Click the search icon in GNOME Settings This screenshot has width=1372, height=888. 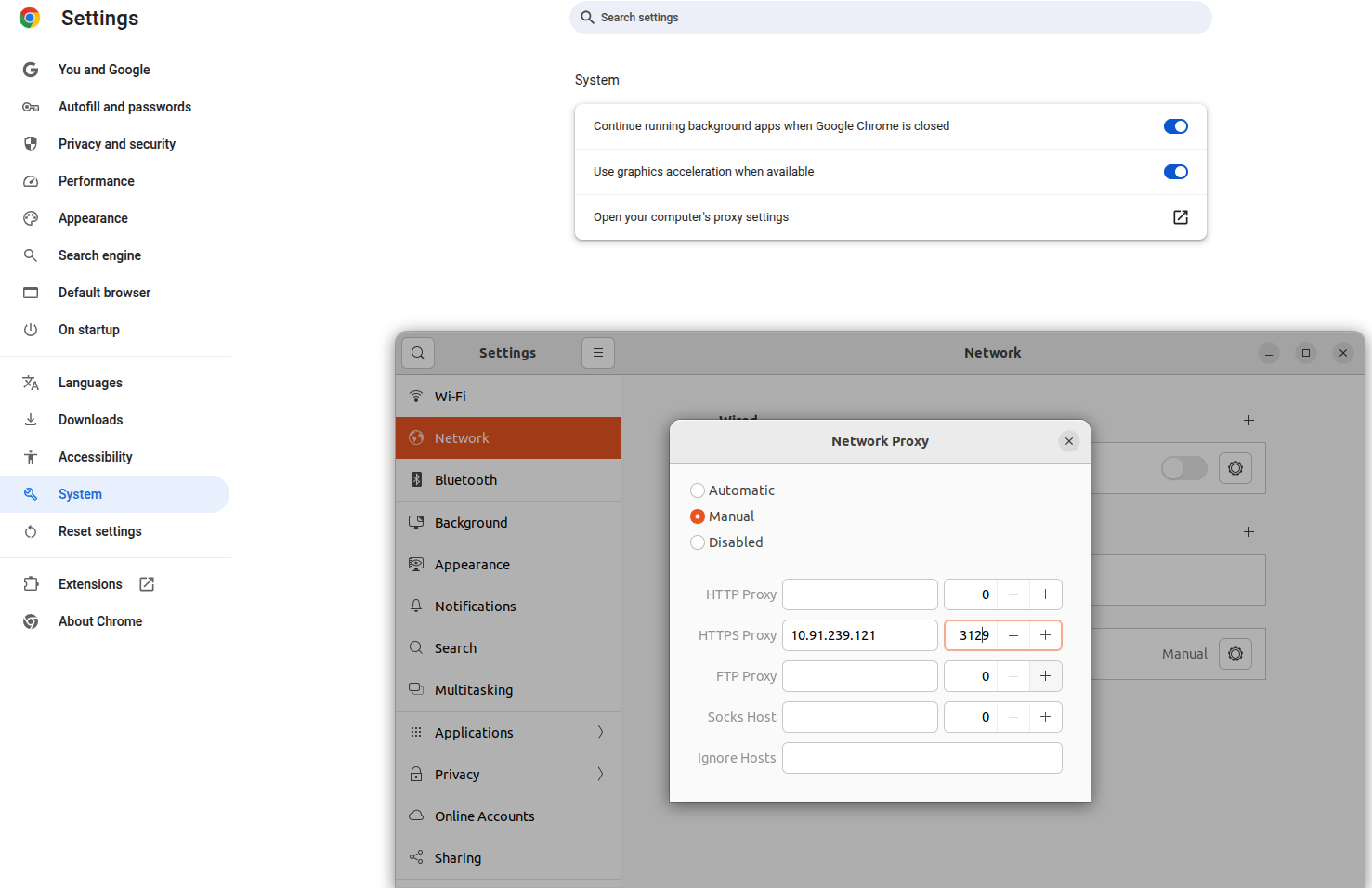point(418,353)
